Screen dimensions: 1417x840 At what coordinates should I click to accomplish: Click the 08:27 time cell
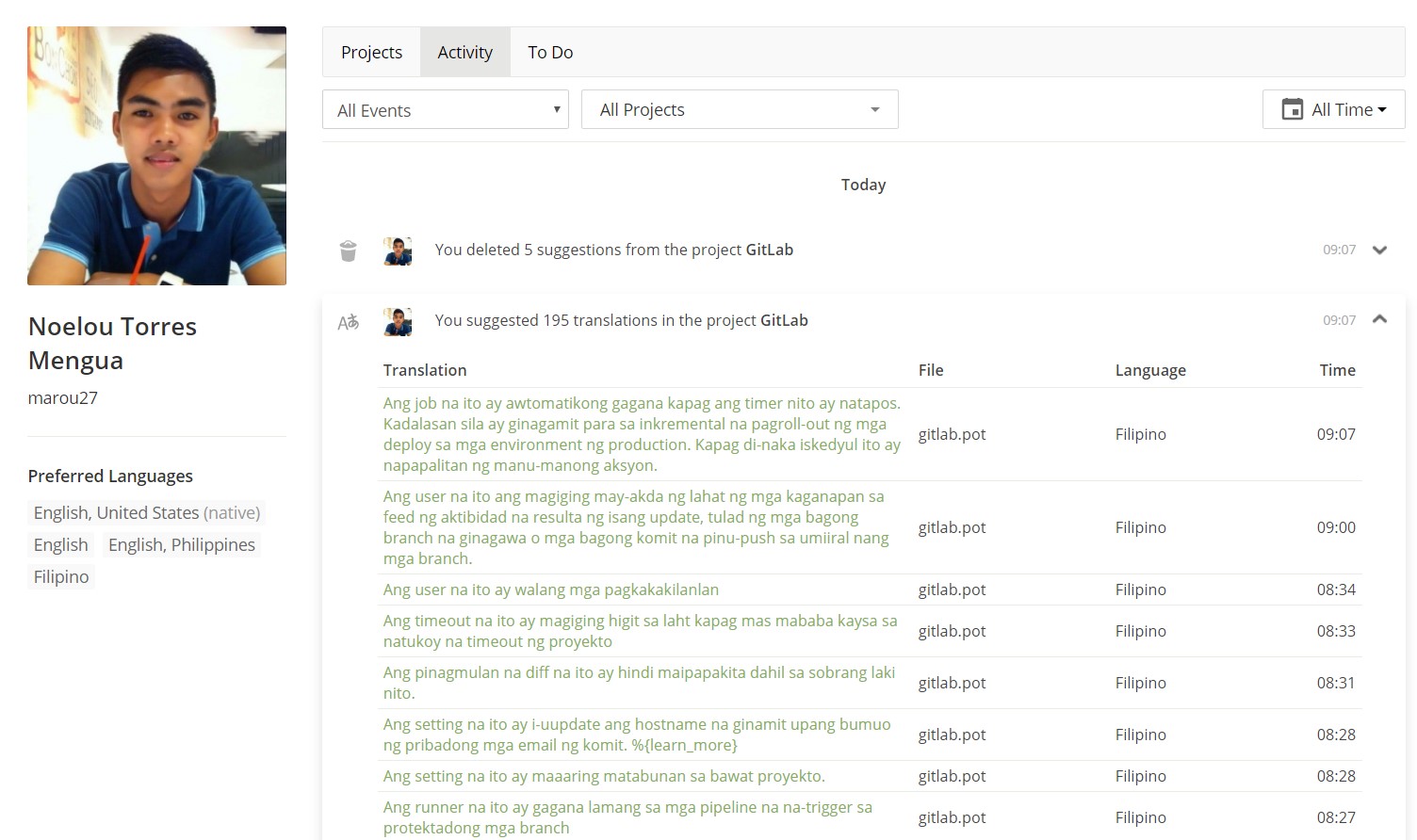pyautogui.click(x=1336, y=817)
